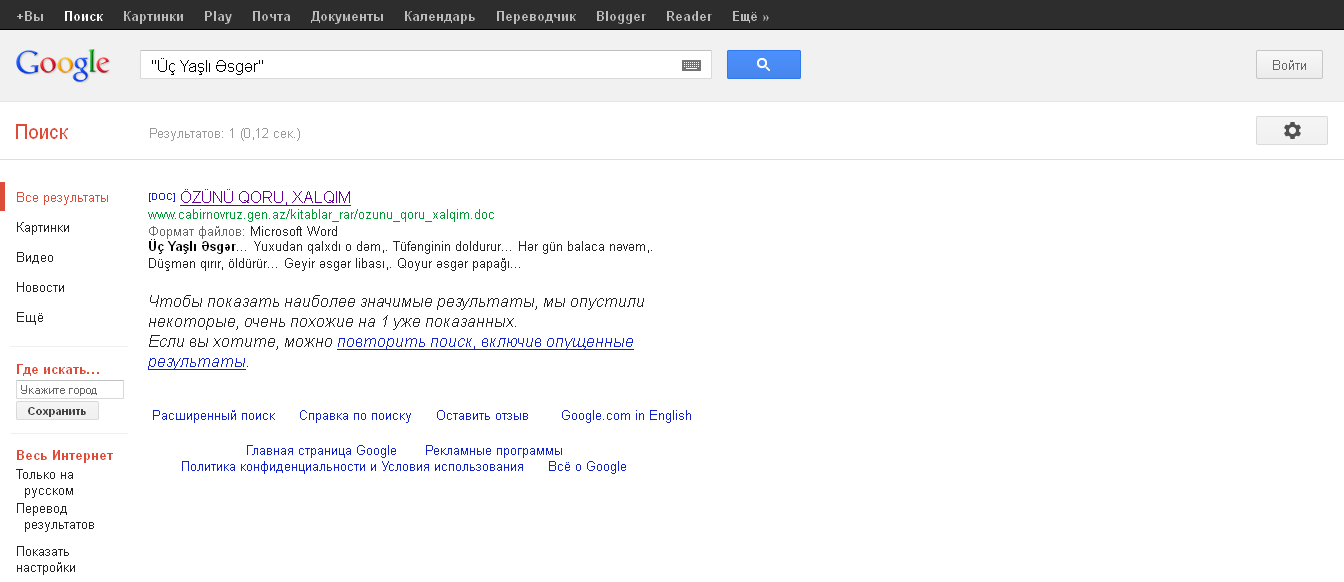Click the red Поиск heading

[42, 132]
